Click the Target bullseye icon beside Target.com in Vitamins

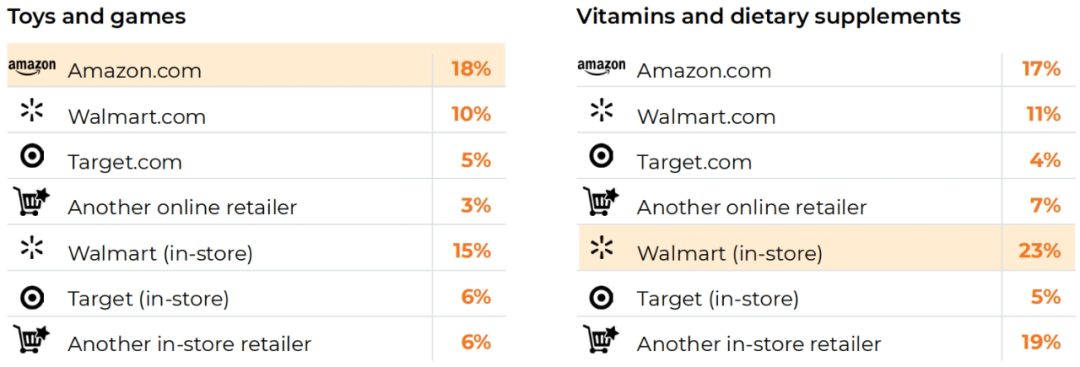coord(602,156)
